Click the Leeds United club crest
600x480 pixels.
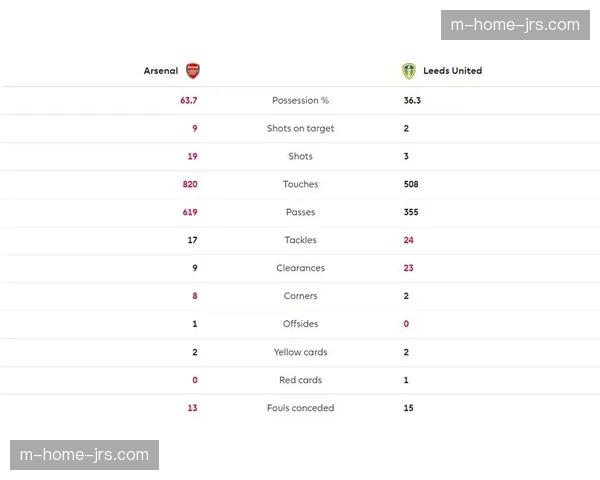[x=407, y=71]
